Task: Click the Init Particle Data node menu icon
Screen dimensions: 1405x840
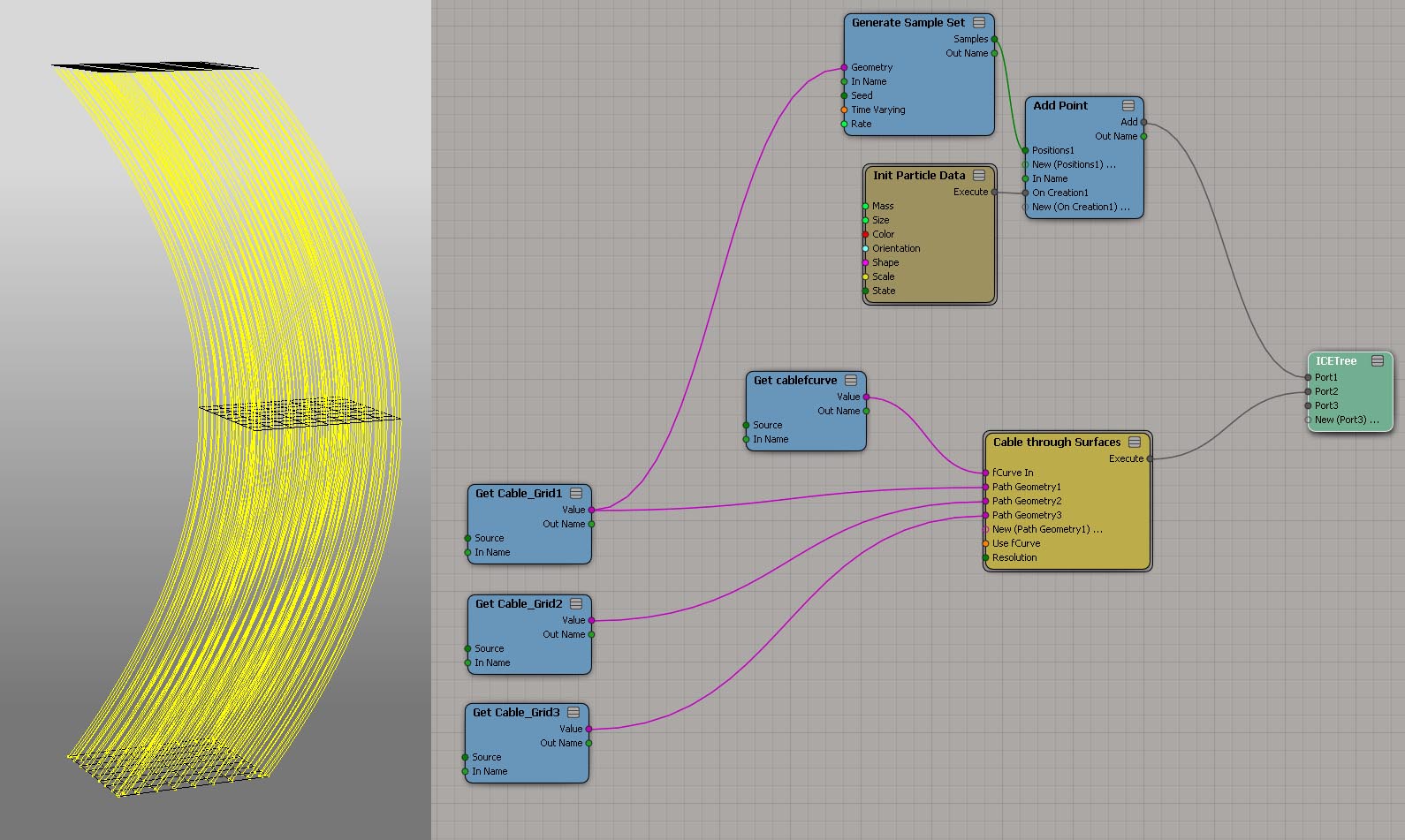Action: click(x=979, y=176)
